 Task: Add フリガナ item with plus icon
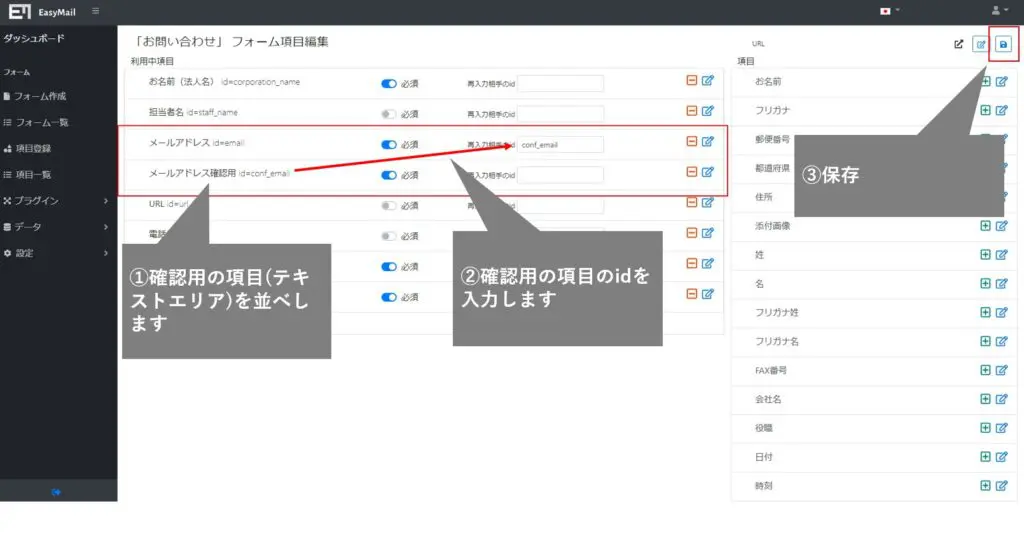coord(985,110)
